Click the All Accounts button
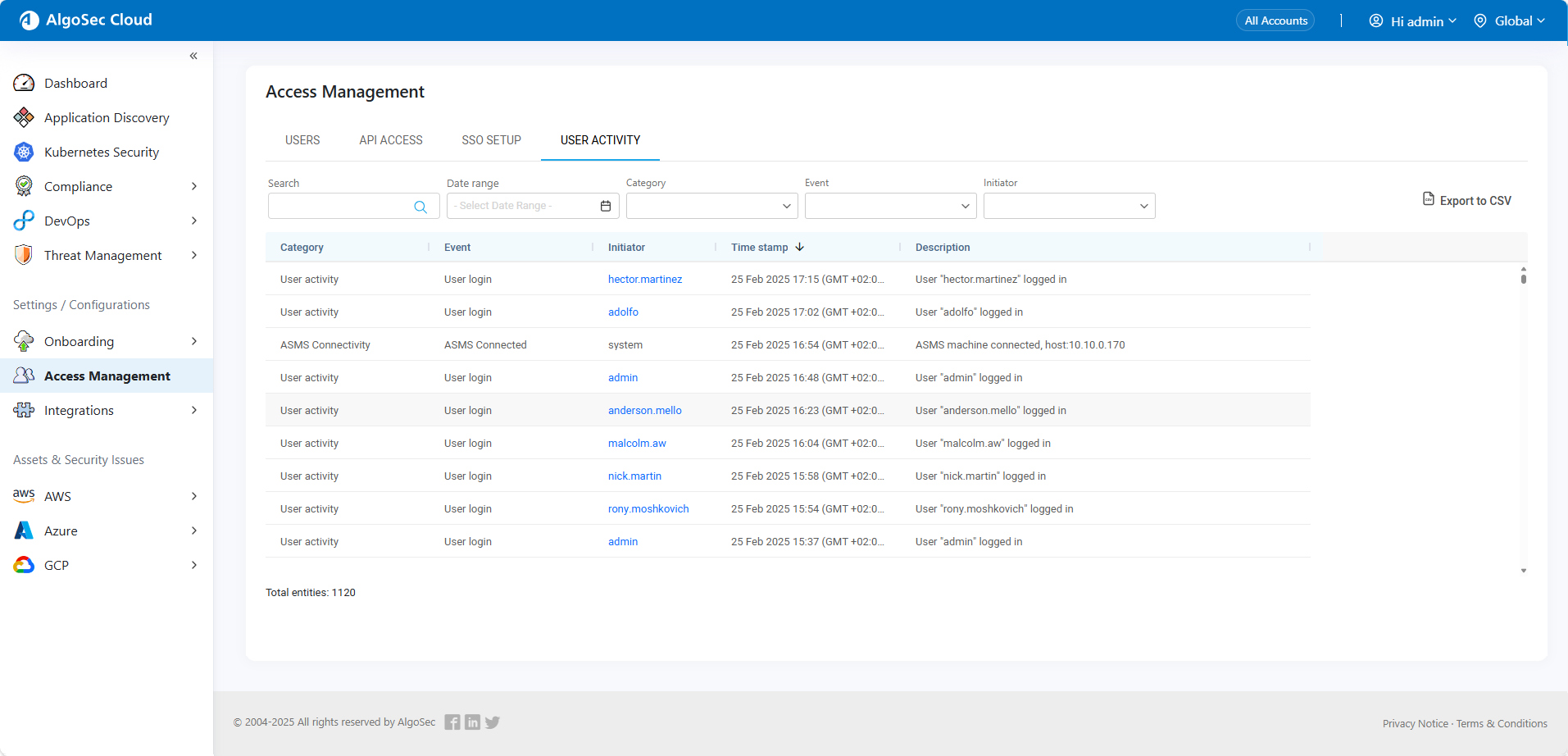 point(1275,20)
